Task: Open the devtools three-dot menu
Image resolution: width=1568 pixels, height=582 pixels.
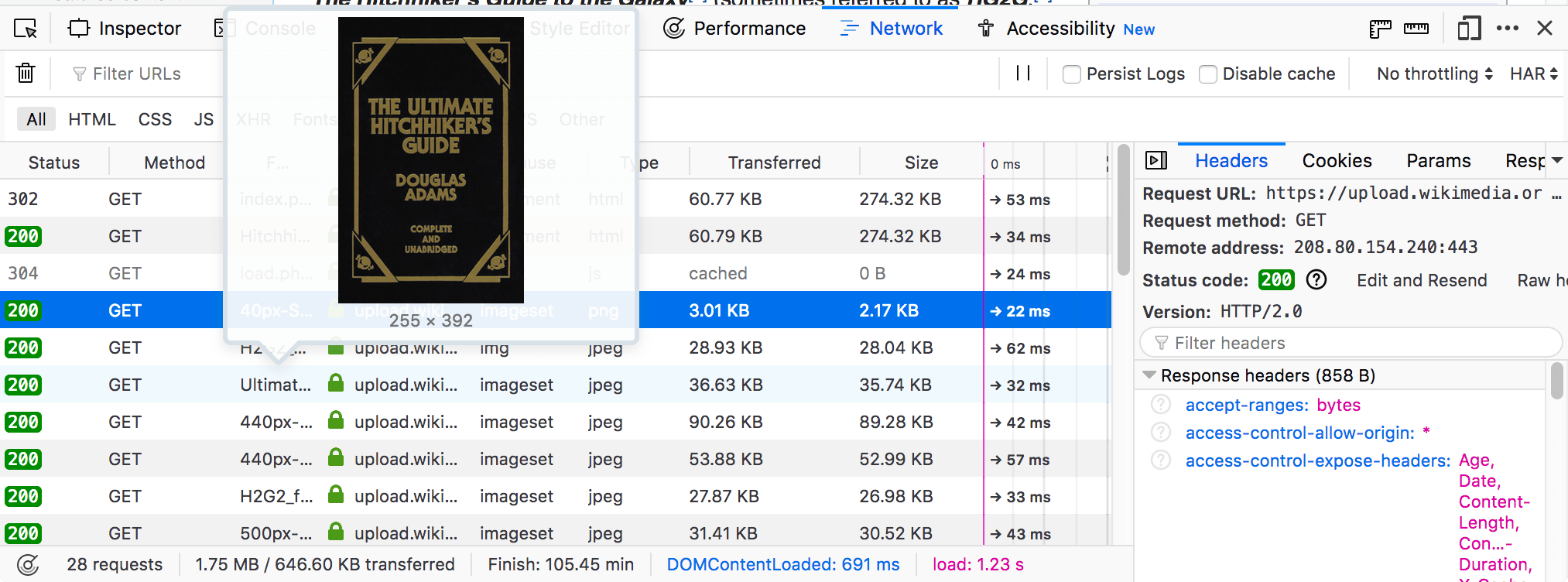Action: 1508,29
